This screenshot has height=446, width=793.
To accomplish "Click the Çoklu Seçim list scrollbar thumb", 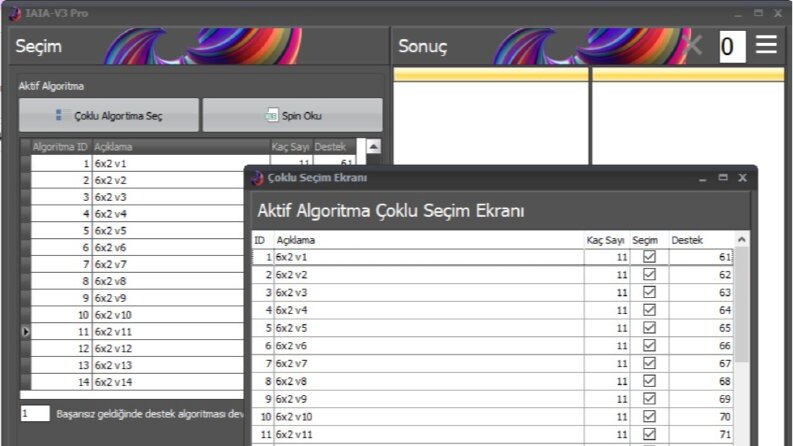I will tap(742, 304).
